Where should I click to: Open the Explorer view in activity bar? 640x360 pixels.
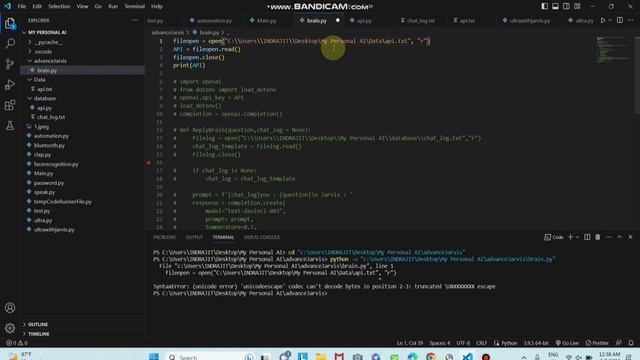coord(10,23)
